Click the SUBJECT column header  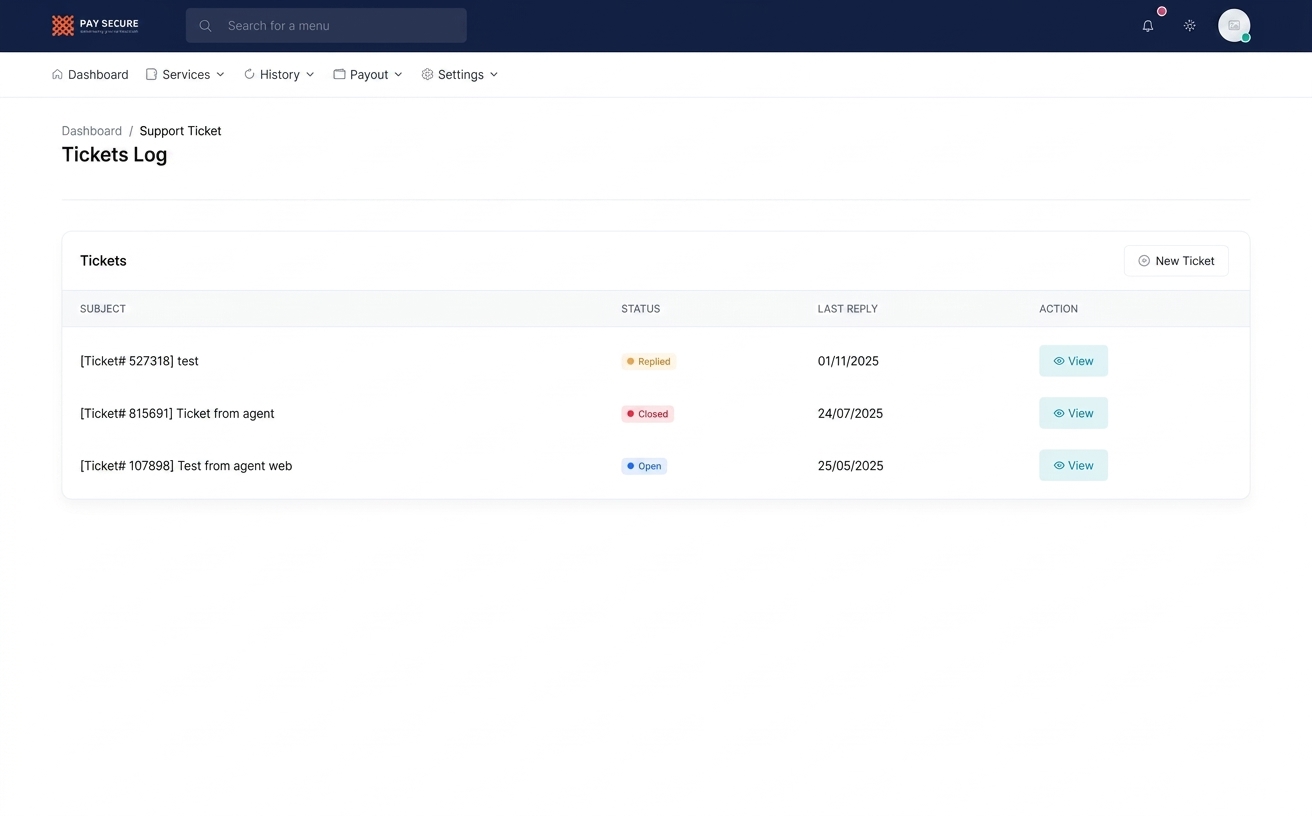[x=103, y=309]
